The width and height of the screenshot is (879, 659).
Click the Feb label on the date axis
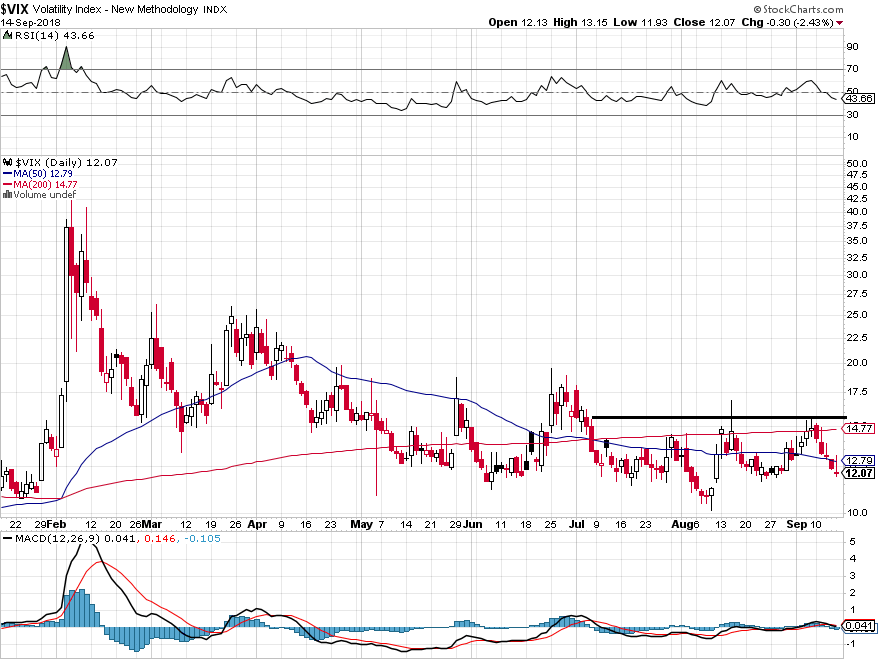56,525
